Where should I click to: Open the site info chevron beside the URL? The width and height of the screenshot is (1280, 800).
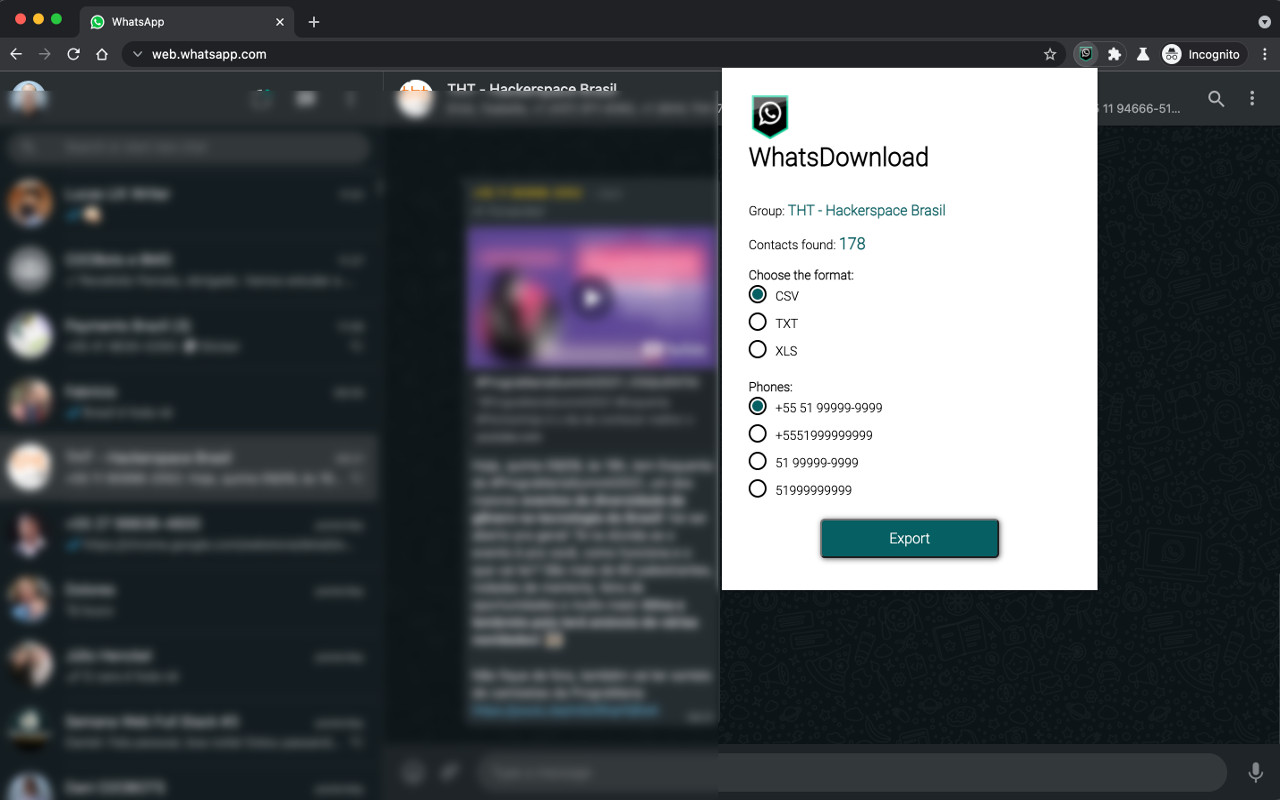pos(136,54)
